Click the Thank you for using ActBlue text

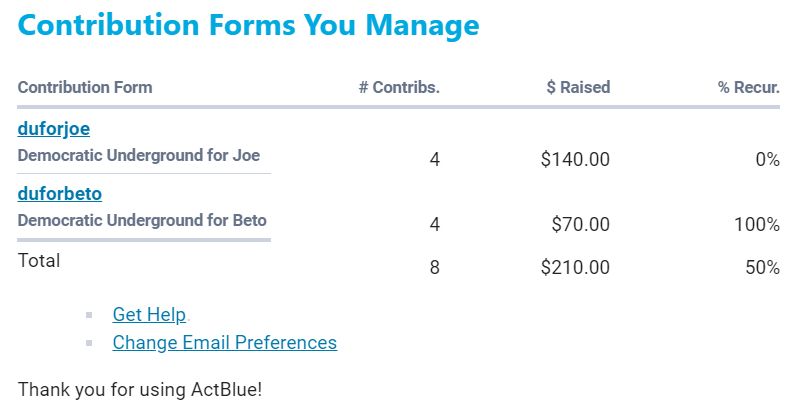tap(140, 388)
